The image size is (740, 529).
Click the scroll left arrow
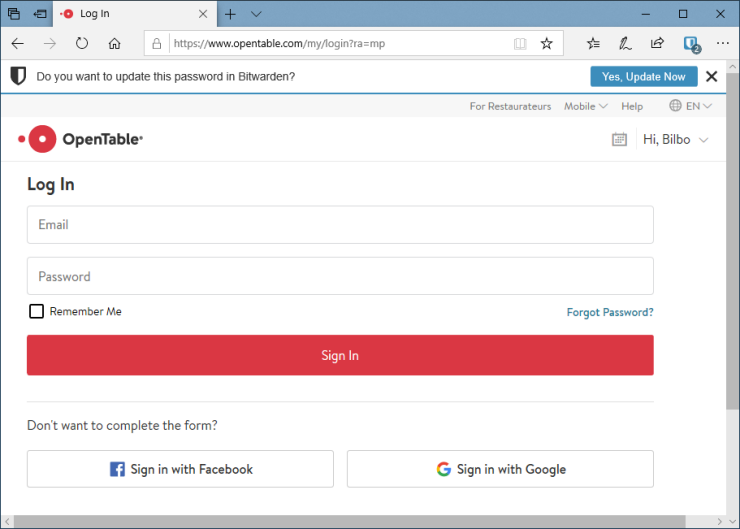point(7,521)
